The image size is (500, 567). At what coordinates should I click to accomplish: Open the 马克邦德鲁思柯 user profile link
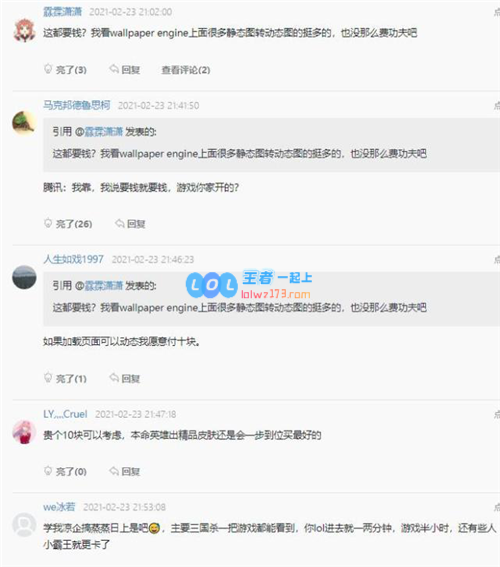(x=77, y=105)
